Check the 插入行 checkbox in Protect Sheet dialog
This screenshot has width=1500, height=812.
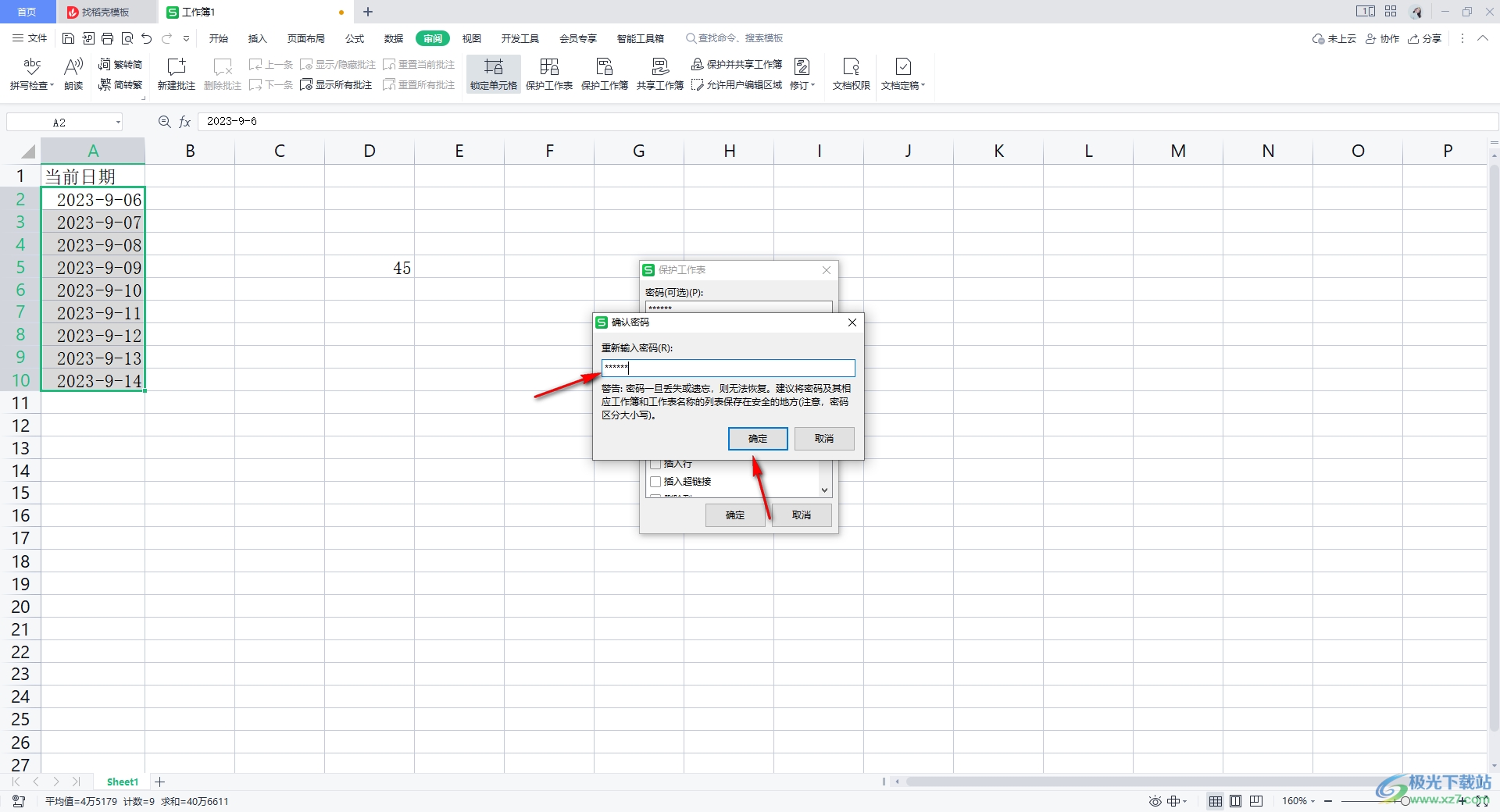point(655,464)
